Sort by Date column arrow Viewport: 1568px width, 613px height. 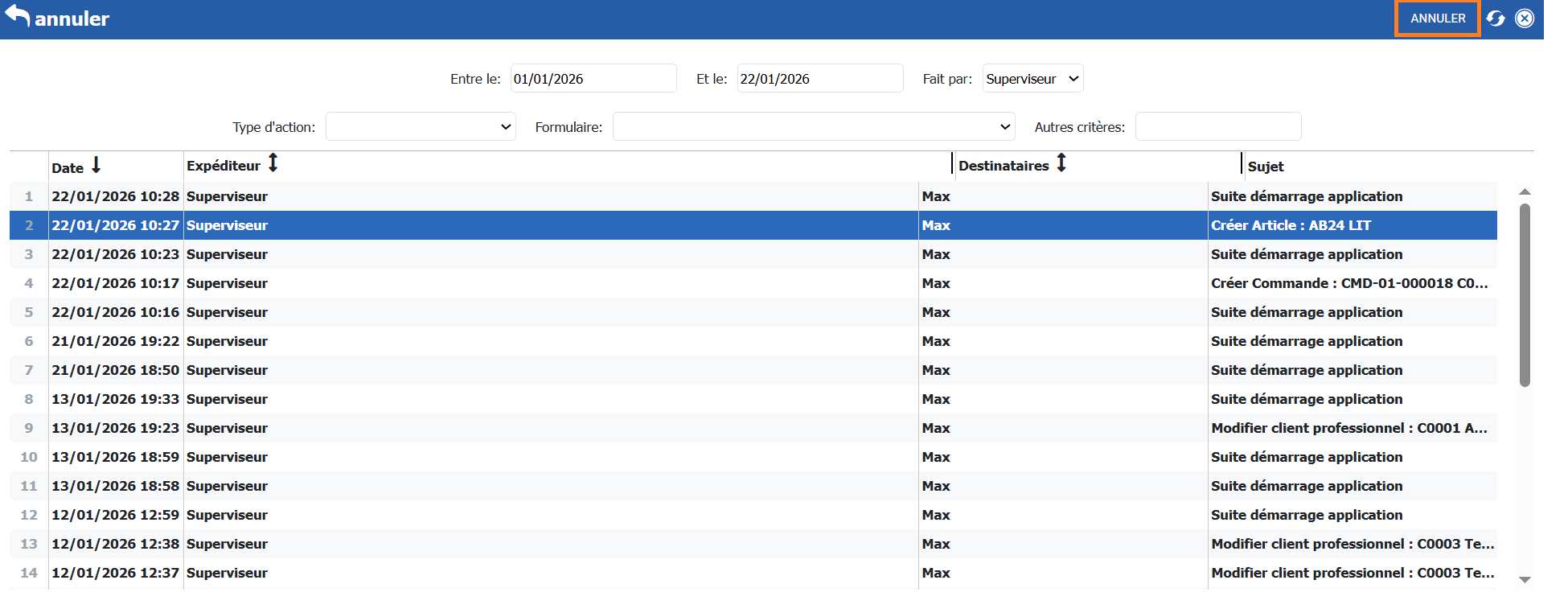point(96,166)
